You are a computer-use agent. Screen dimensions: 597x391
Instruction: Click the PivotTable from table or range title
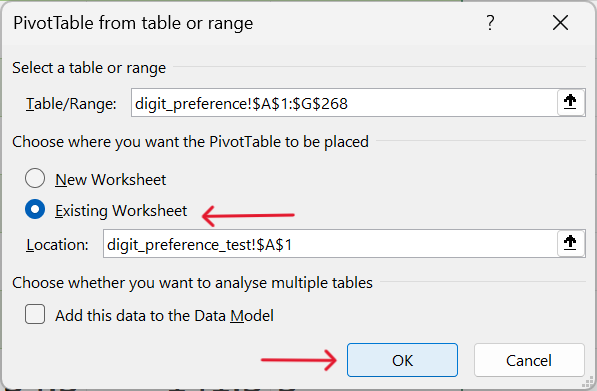click(x=133, y=23)
